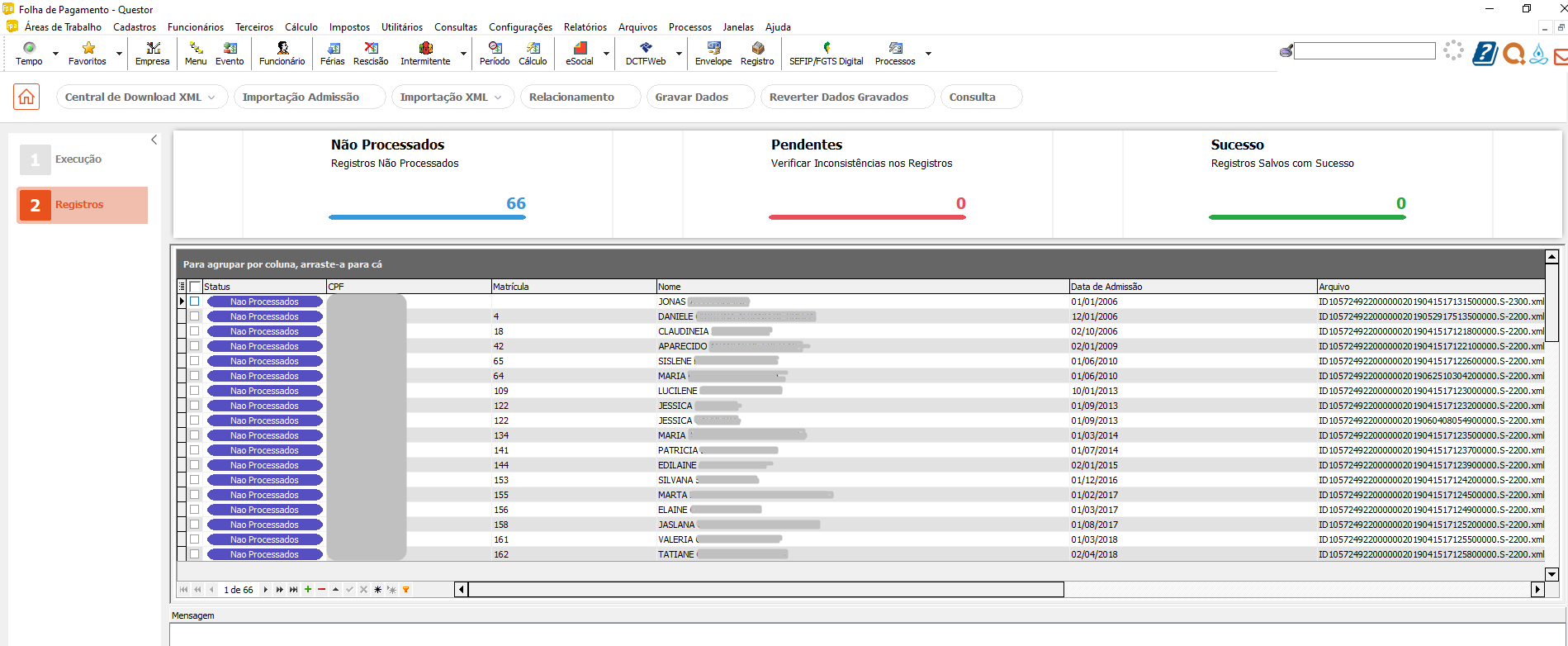Screen dimensions: 1568x646
Task: Check the row checkbox for PATRICIA
Action: [195, 450]
